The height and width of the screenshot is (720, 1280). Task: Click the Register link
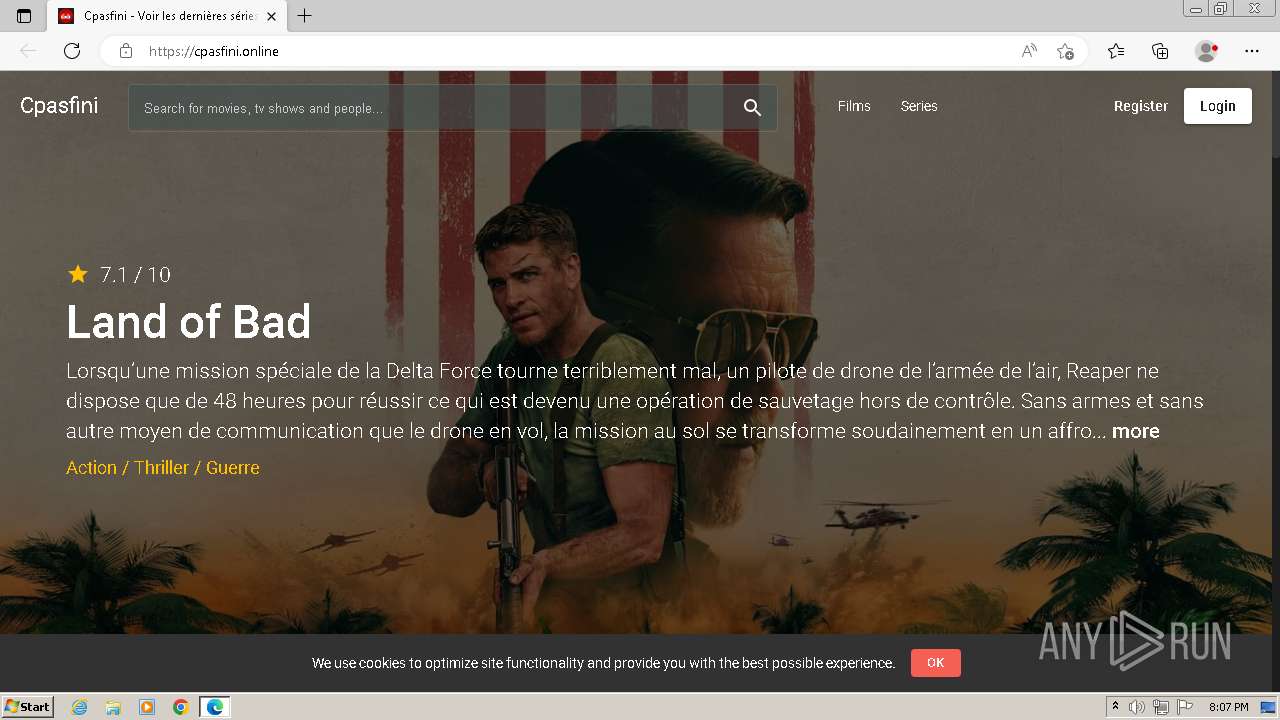[x=1141, y=106]
